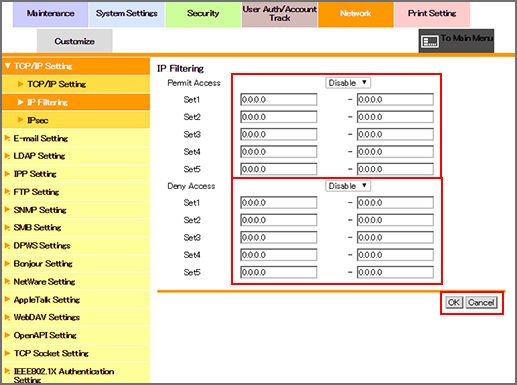Click Permit Access Set4 start IP field
This screenshot has width=517, height=385.
pyautogui.click(x=279, y=152)
